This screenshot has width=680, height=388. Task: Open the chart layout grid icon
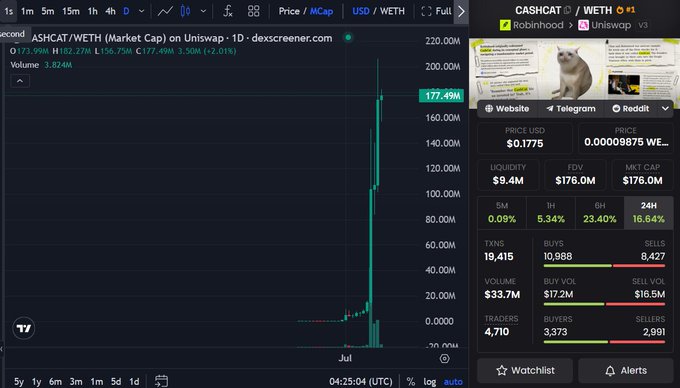coord(254,11)
